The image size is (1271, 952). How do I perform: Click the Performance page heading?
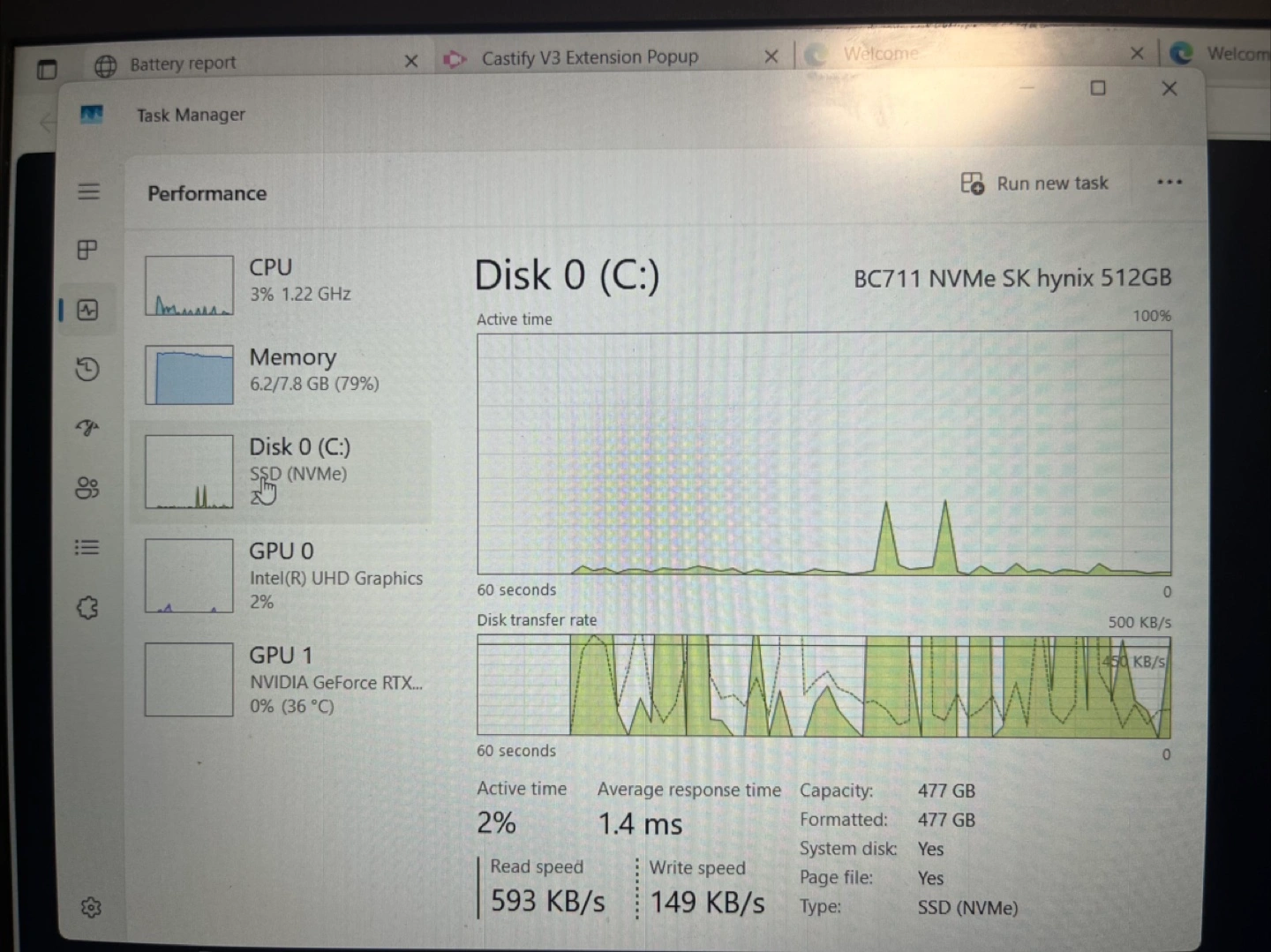pos(207,193)
